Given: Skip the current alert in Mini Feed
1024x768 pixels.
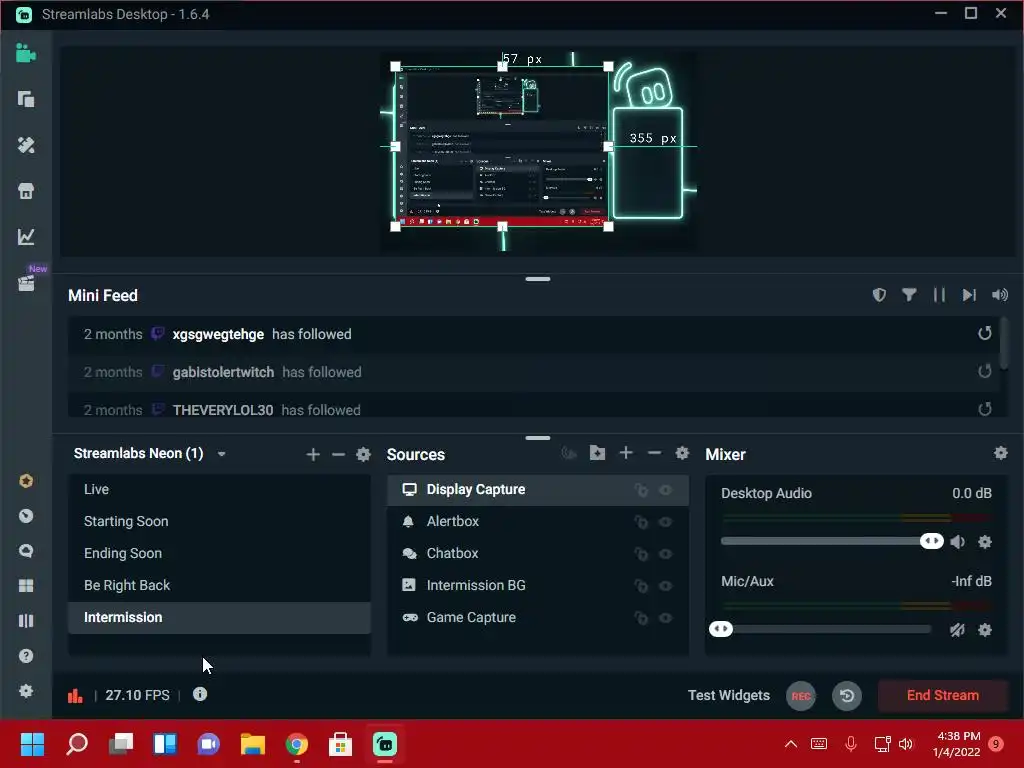Looking at the screenshot, I should pyautogui.click(x=969, y=295).
